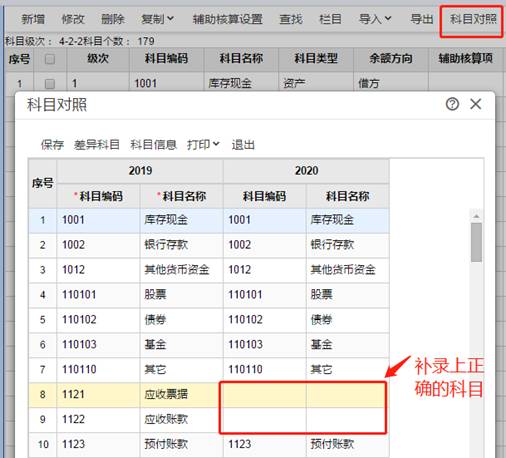The image size is (506, 458).
Task: Expand the 打印 dropdown in dialog
Action: point(203,145)
